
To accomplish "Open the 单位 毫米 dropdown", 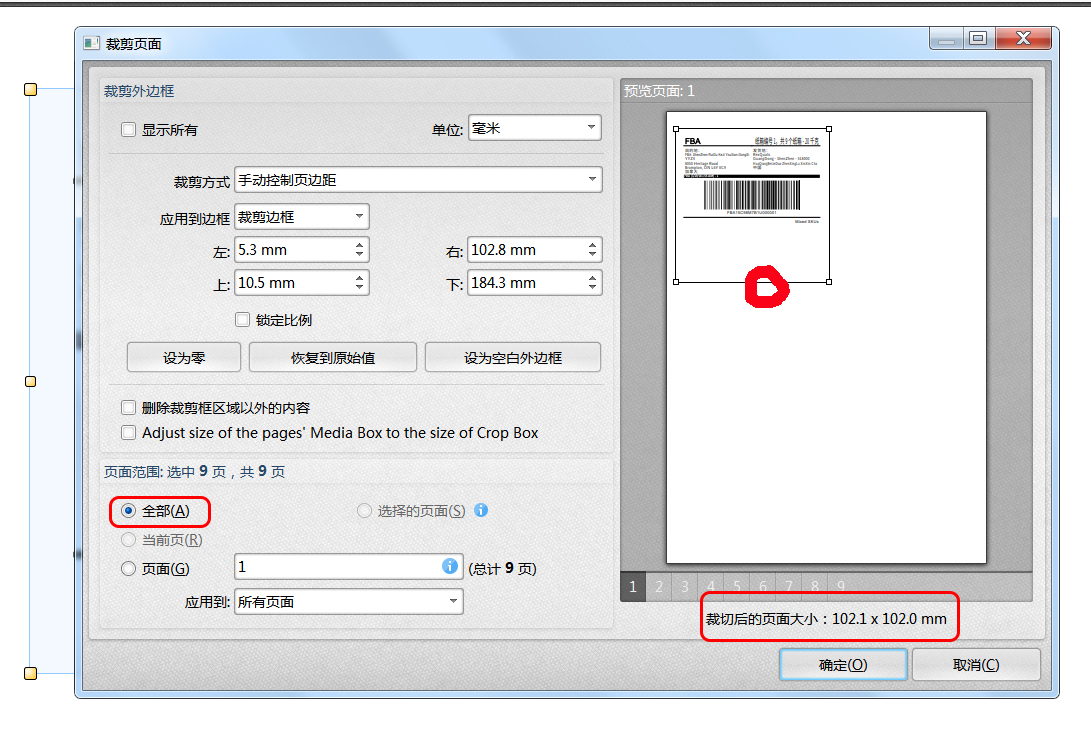I will click(x=534, y=128).
